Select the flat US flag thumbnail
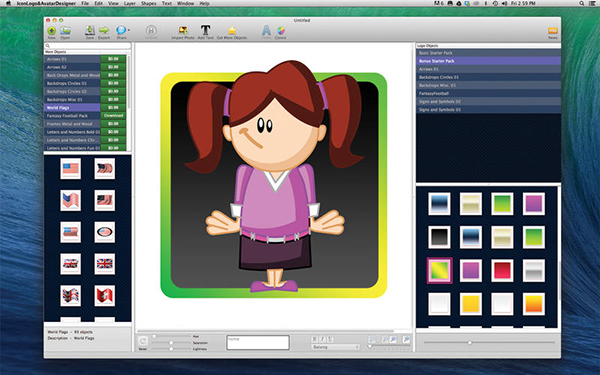The image size is (600, 375). pos(70,168)
